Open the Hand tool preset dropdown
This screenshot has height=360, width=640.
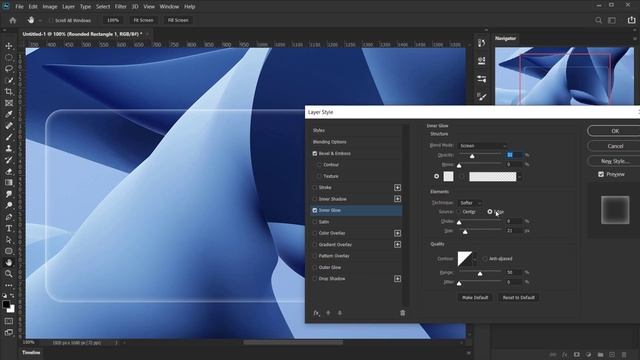pos(40,20)
